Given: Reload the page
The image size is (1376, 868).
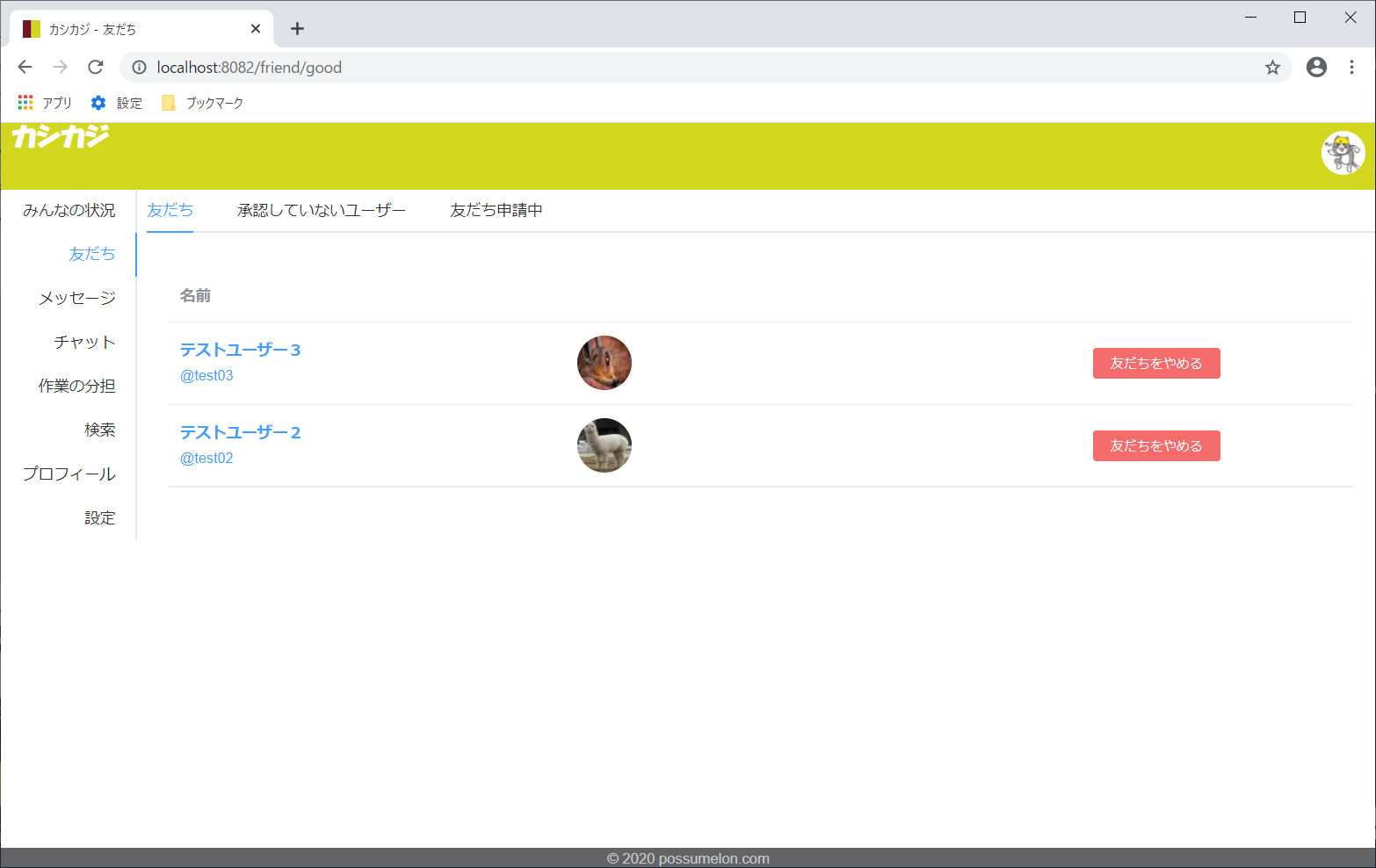Looking at the screenshot, I should pos(96,67).
